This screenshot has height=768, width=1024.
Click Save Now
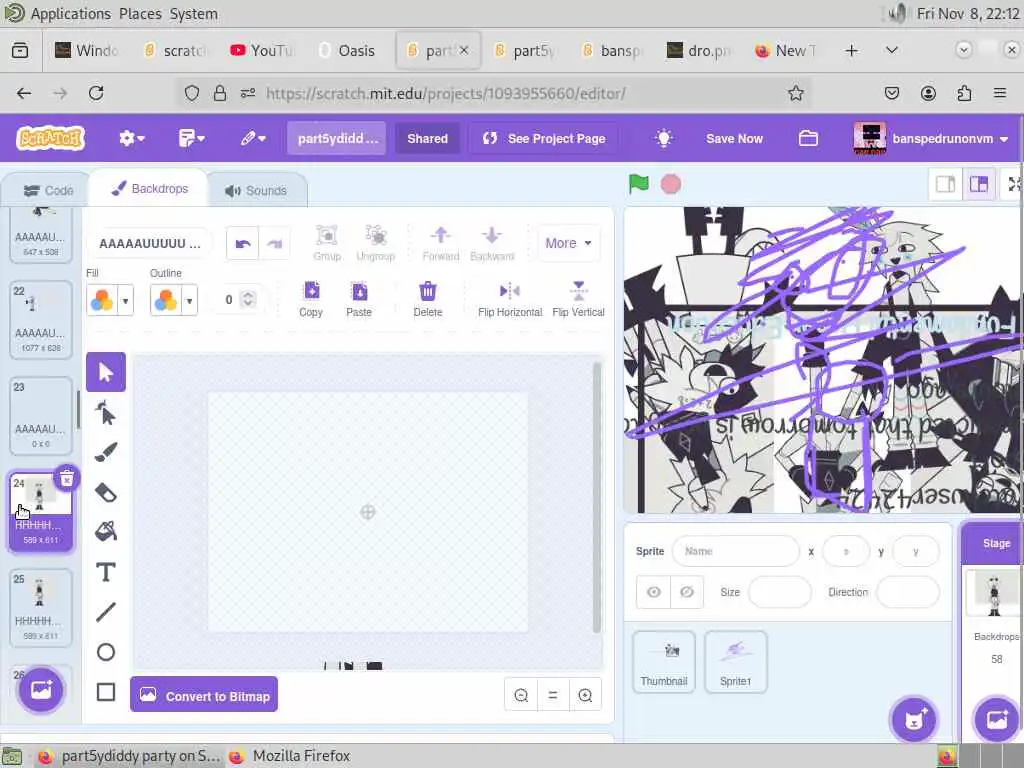[x=734, y=138]
